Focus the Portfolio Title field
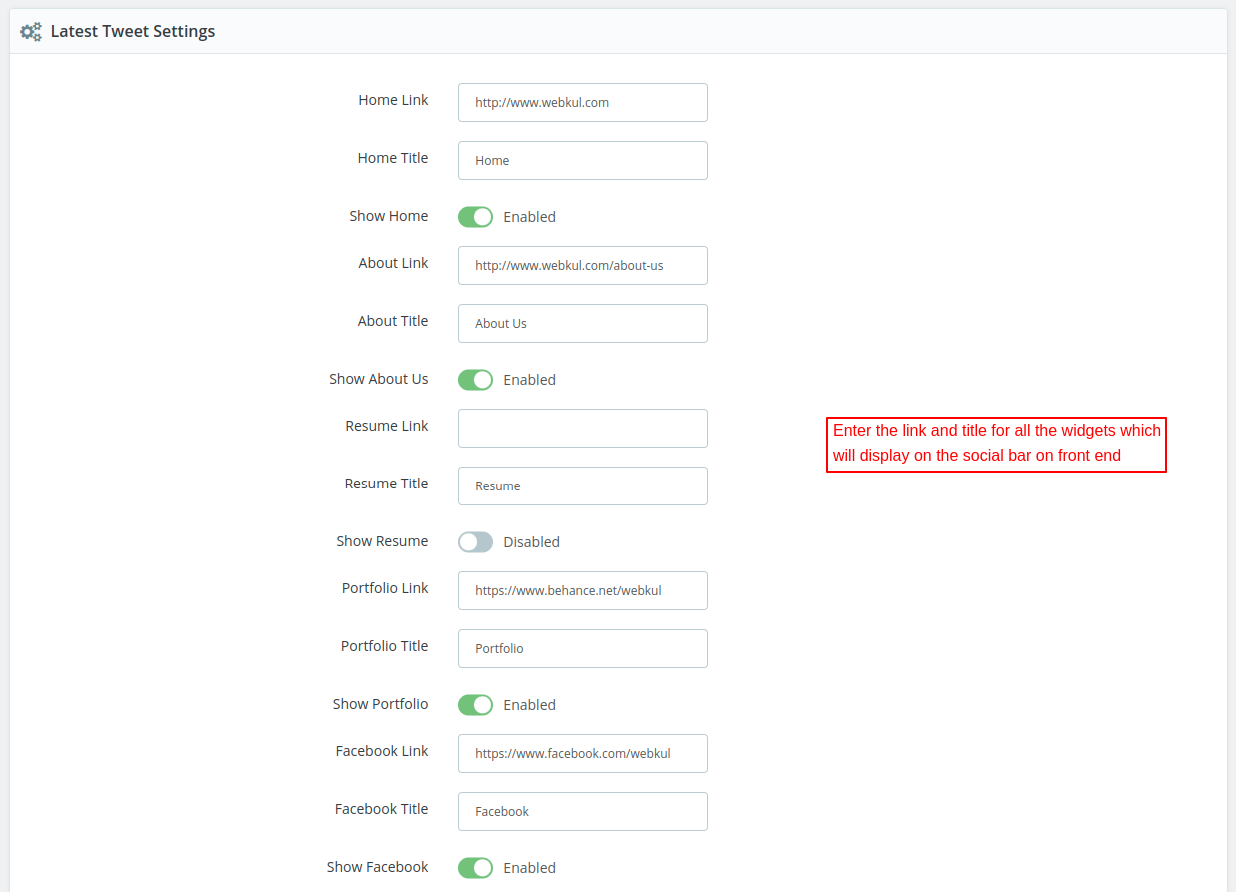 coord(583,648)
